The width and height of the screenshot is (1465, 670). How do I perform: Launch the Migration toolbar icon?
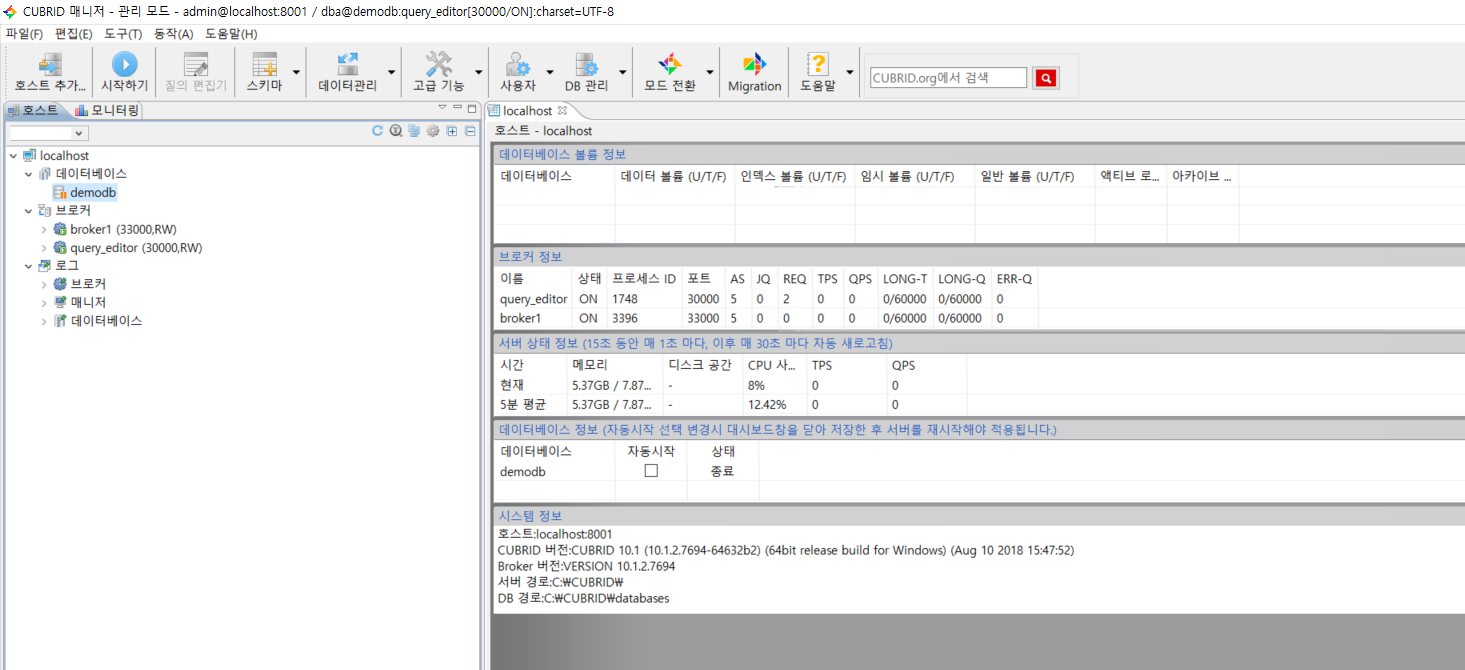pyautogui.click(x=754, y=65)
